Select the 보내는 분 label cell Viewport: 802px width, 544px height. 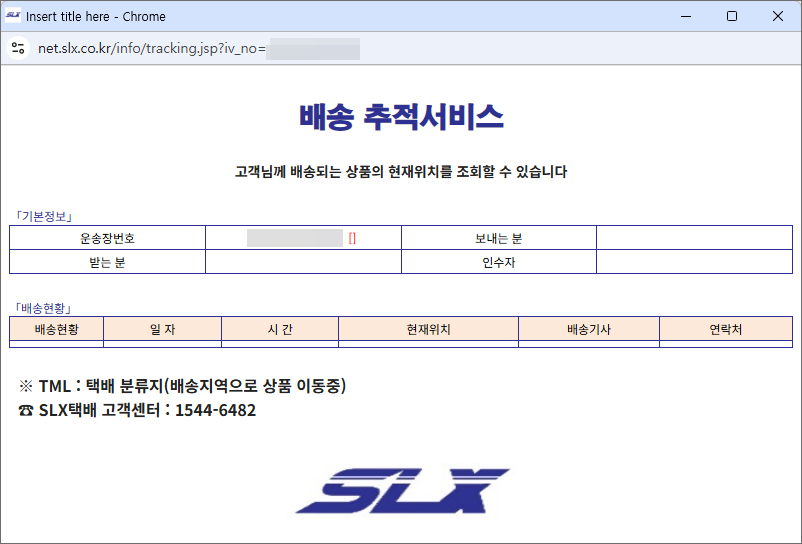pos(498,238)
